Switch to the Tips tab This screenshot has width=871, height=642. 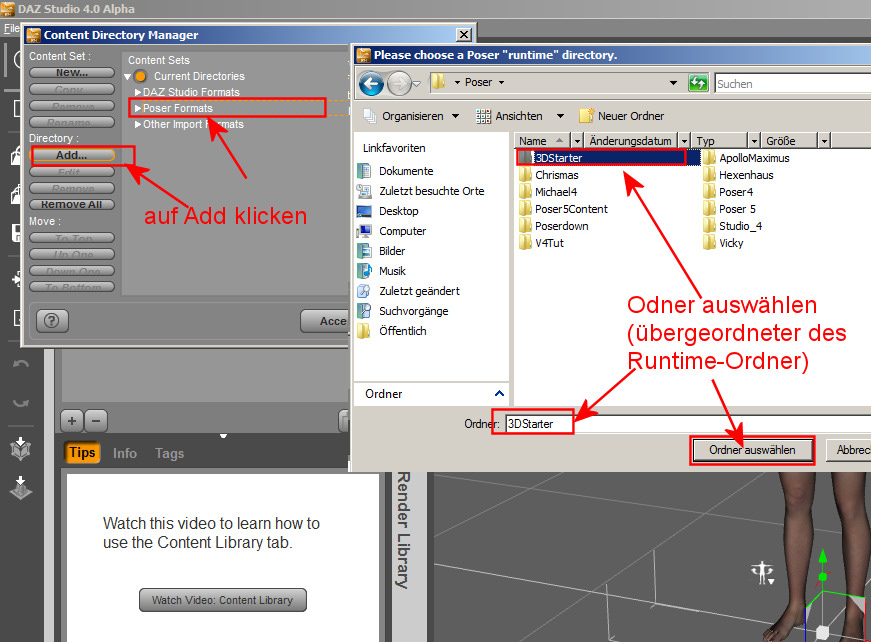pyautogui.click(x=82, y=453)
